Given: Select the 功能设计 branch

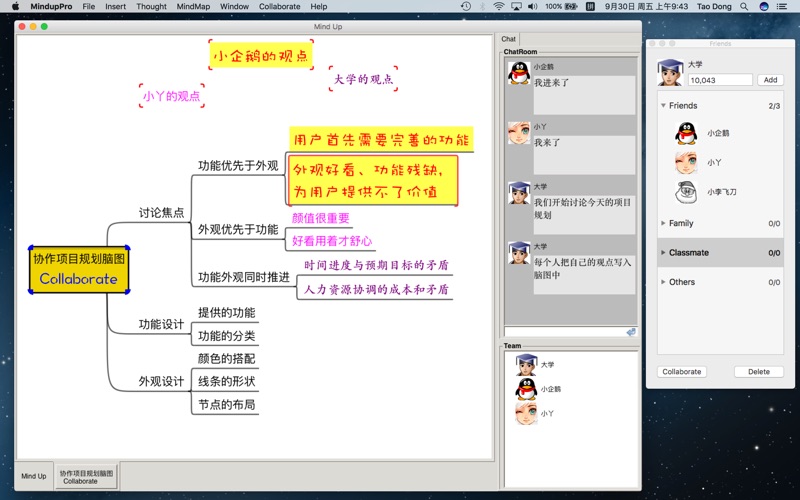Looking at the screenshot, I should point(161,324).
